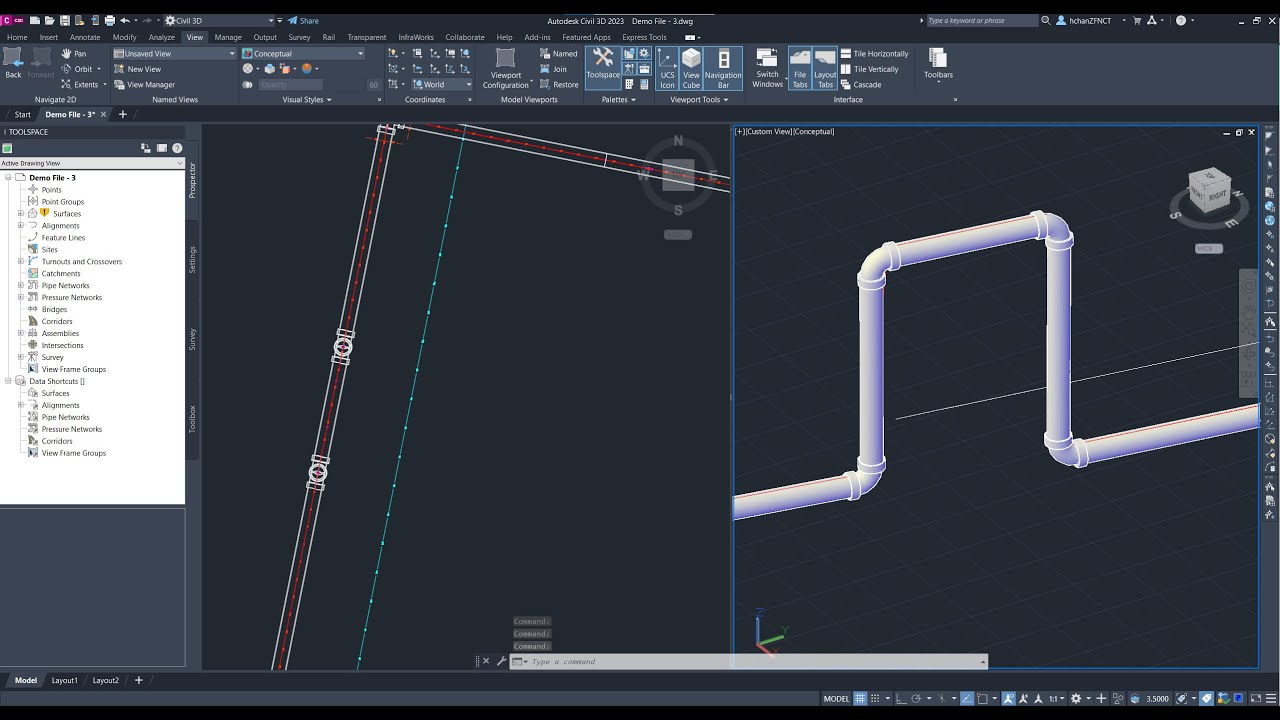Open the Civil 3D workspace dropdown
This screenshot has height=720, width=1280.
pyautogui.click(x=220, y=20)
